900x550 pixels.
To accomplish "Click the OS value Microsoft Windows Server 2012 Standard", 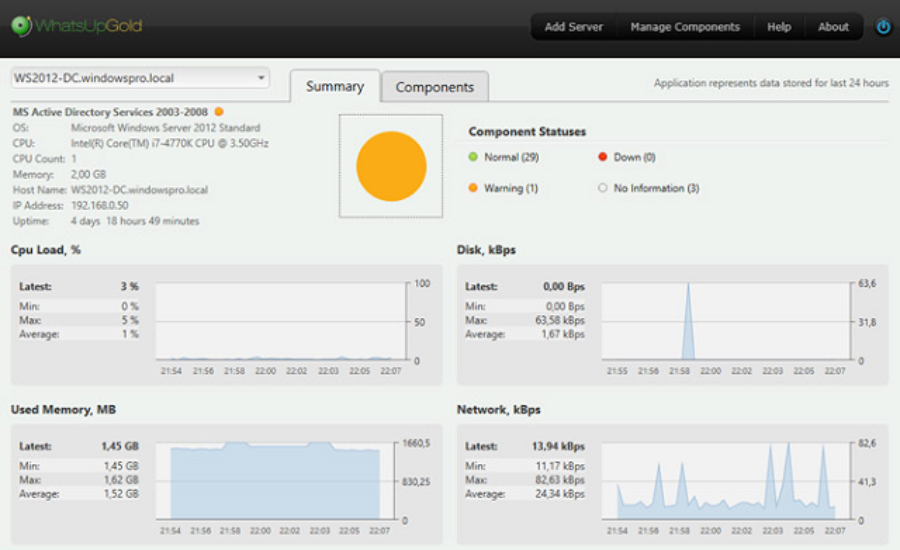I will pyautogui.click(x=165, y=127).
